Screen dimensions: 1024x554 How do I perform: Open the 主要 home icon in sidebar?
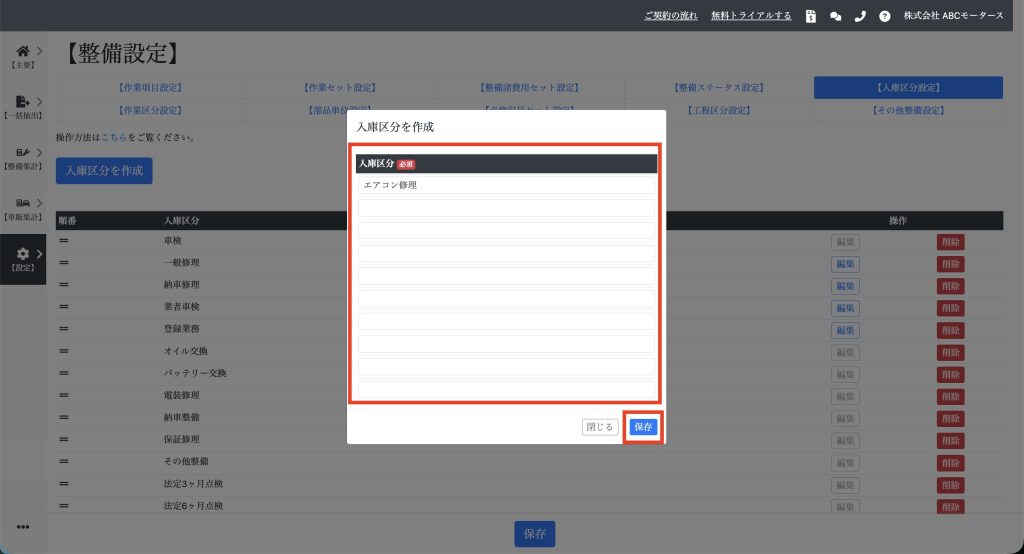coord(22,51)
